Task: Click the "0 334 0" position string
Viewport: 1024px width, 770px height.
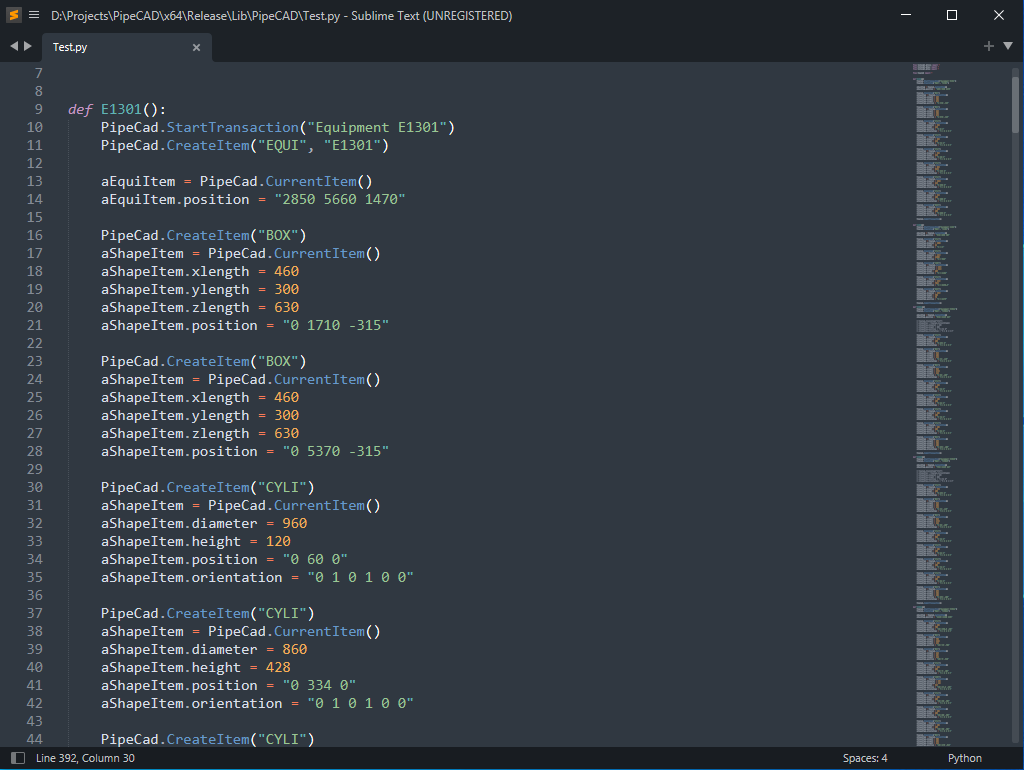Action: (x=319, y=685)
